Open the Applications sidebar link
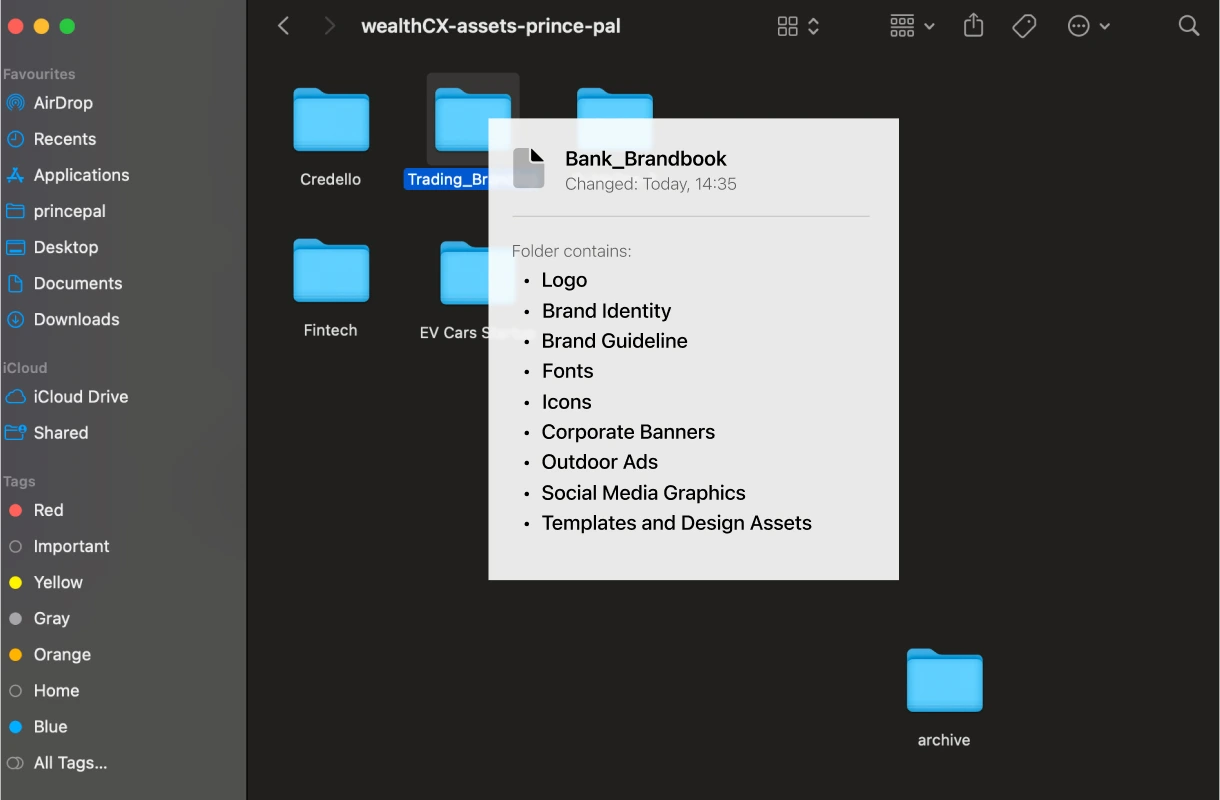Screen dimensions: 1220x800 pyautogui.click(x=81, y=175)
